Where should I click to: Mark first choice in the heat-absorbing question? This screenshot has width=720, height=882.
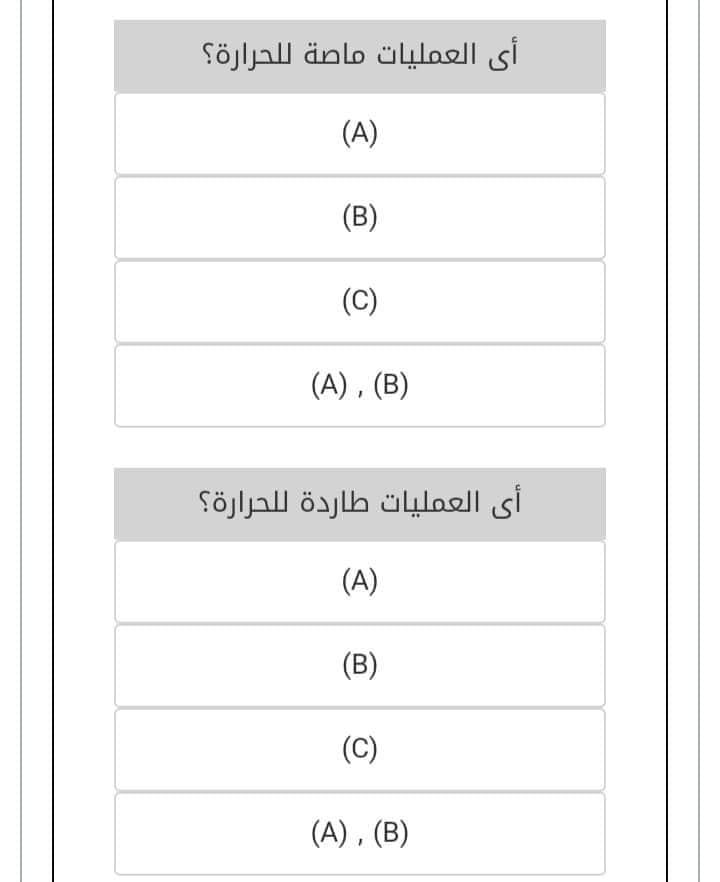click(359, 133)
